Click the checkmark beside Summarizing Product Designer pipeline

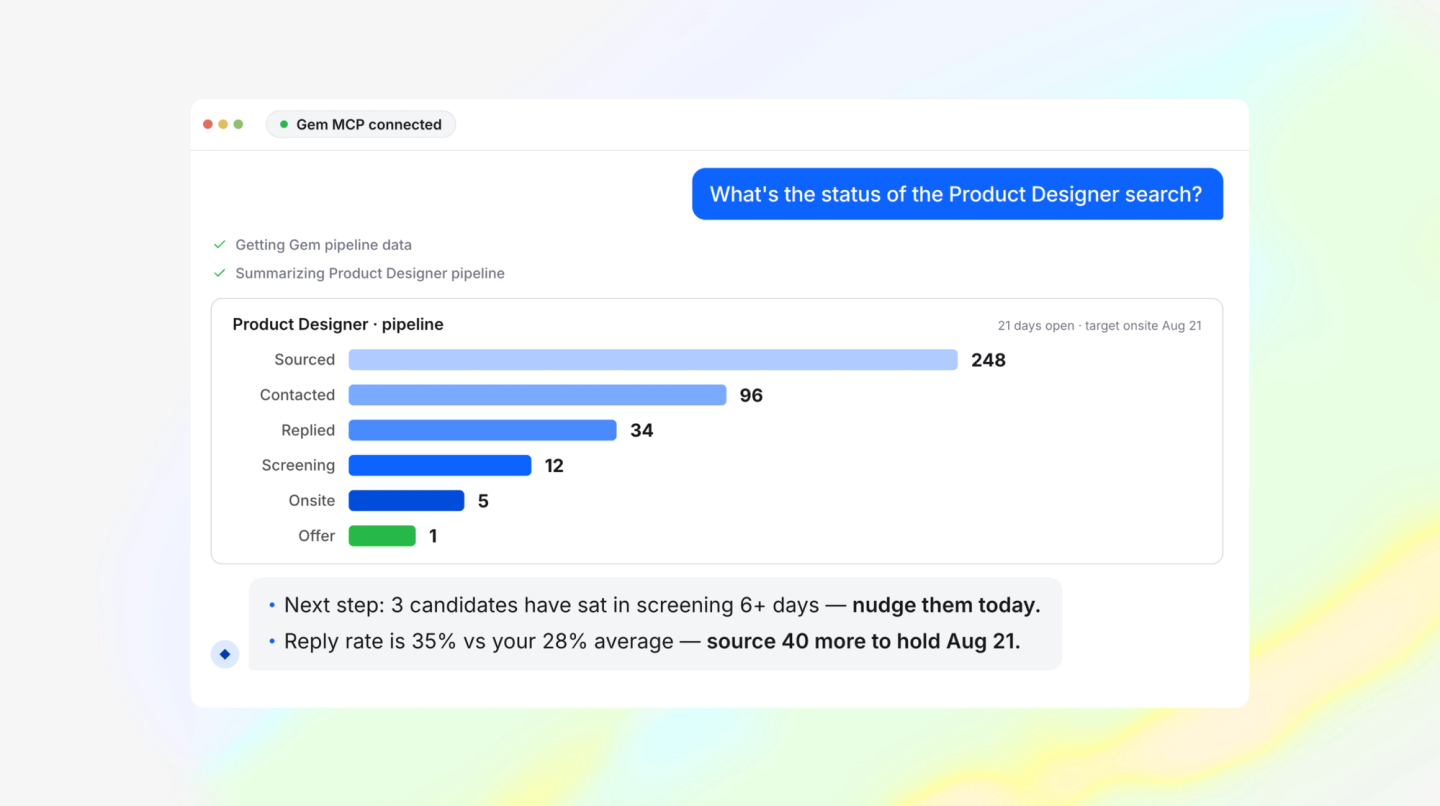220,273
